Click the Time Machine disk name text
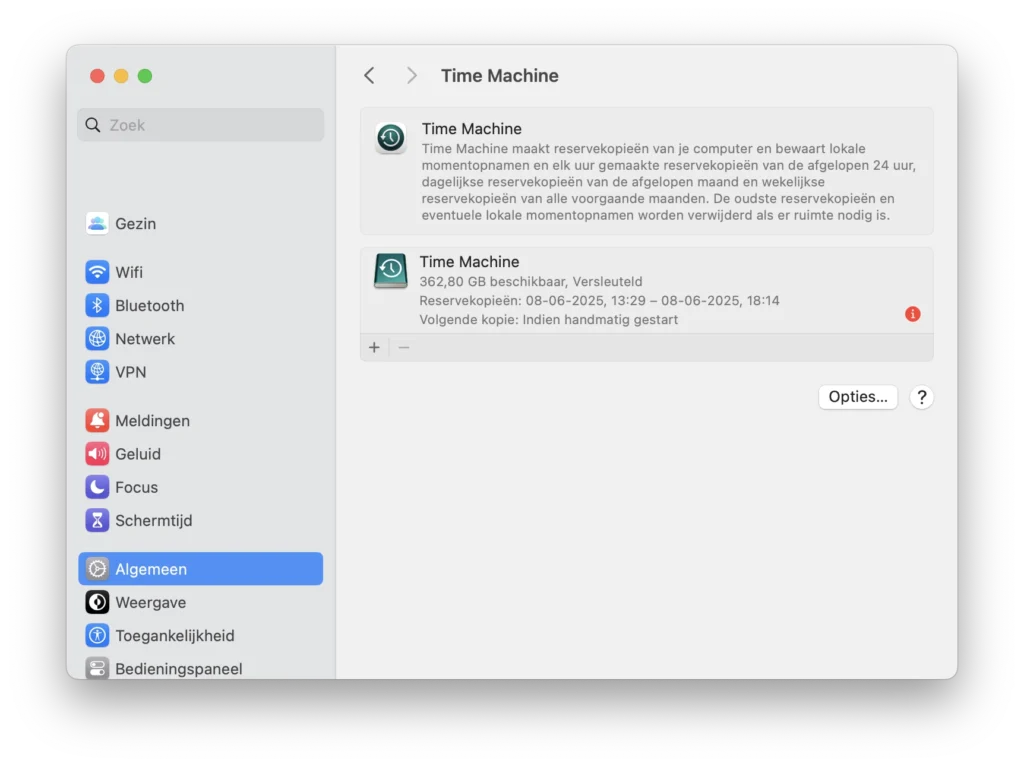This screenshot has height=767, width=1024. 469,261
